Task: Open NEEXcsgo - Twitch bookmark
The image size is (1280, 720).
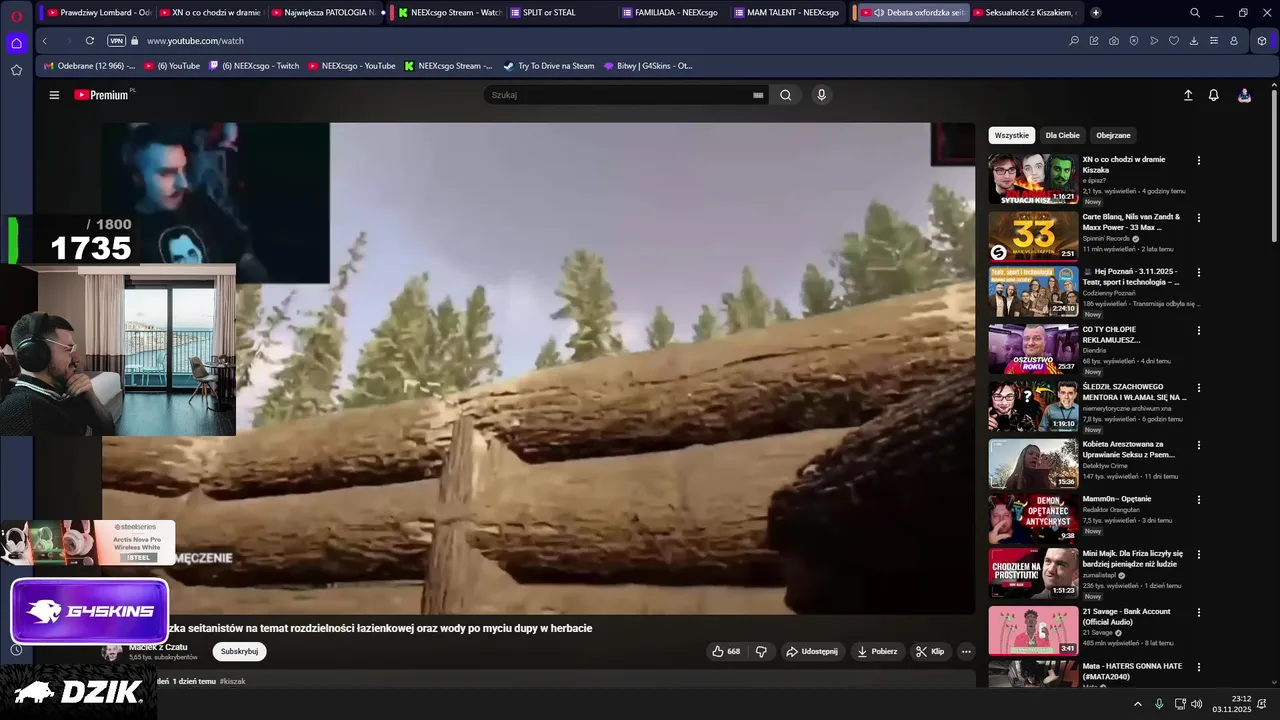Action: (254, 66)
